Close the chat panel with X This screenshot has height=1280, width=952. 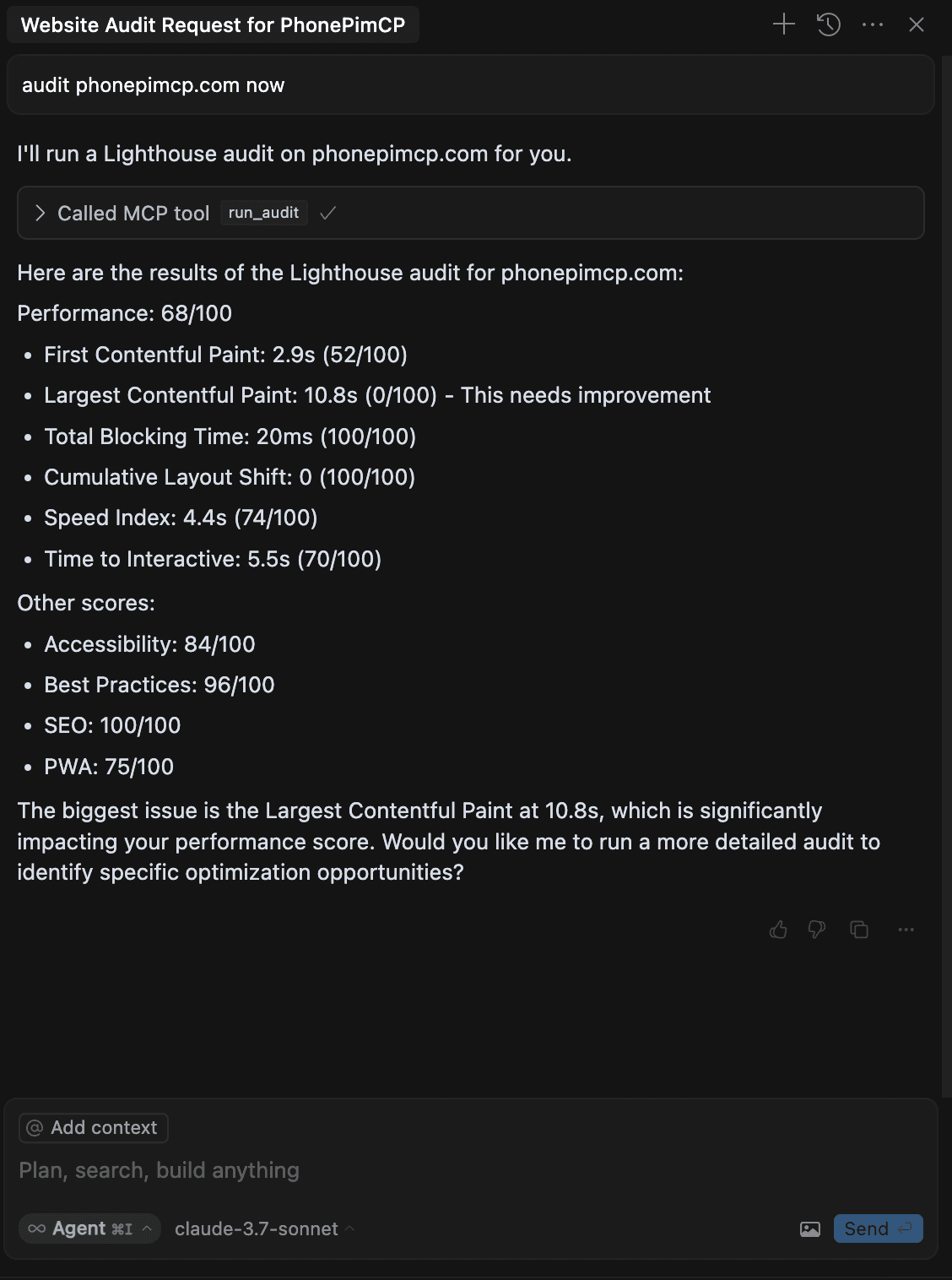917,24
